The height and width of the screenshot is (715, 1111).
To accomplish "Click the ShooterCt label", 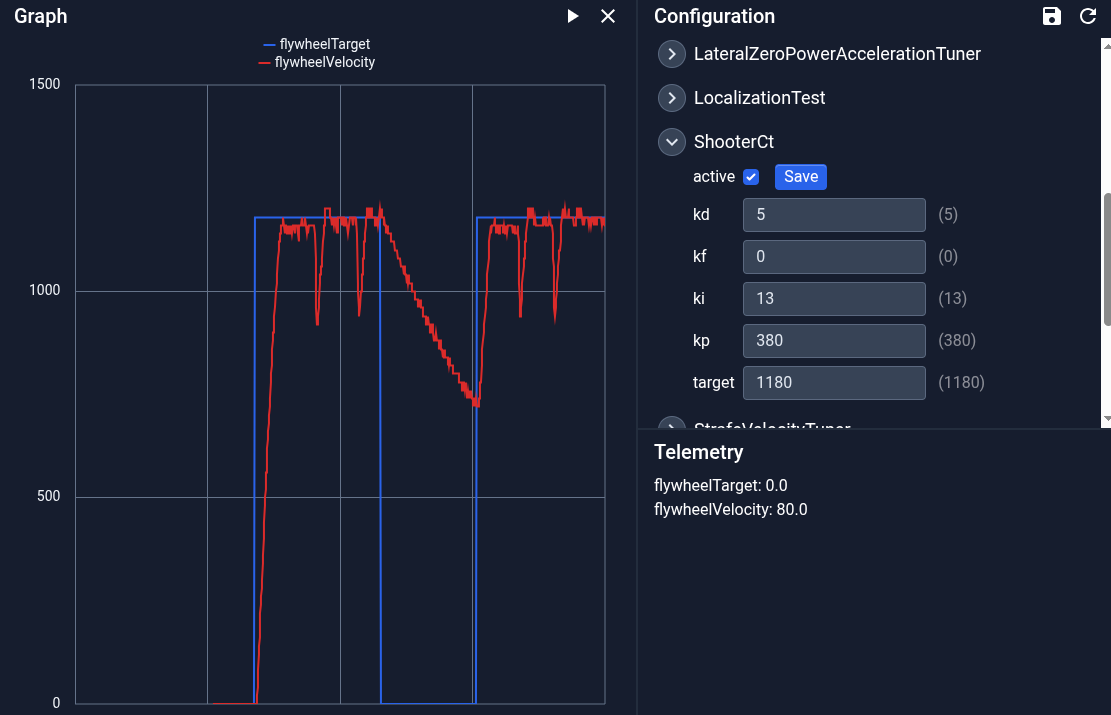I will coord(733,142).
